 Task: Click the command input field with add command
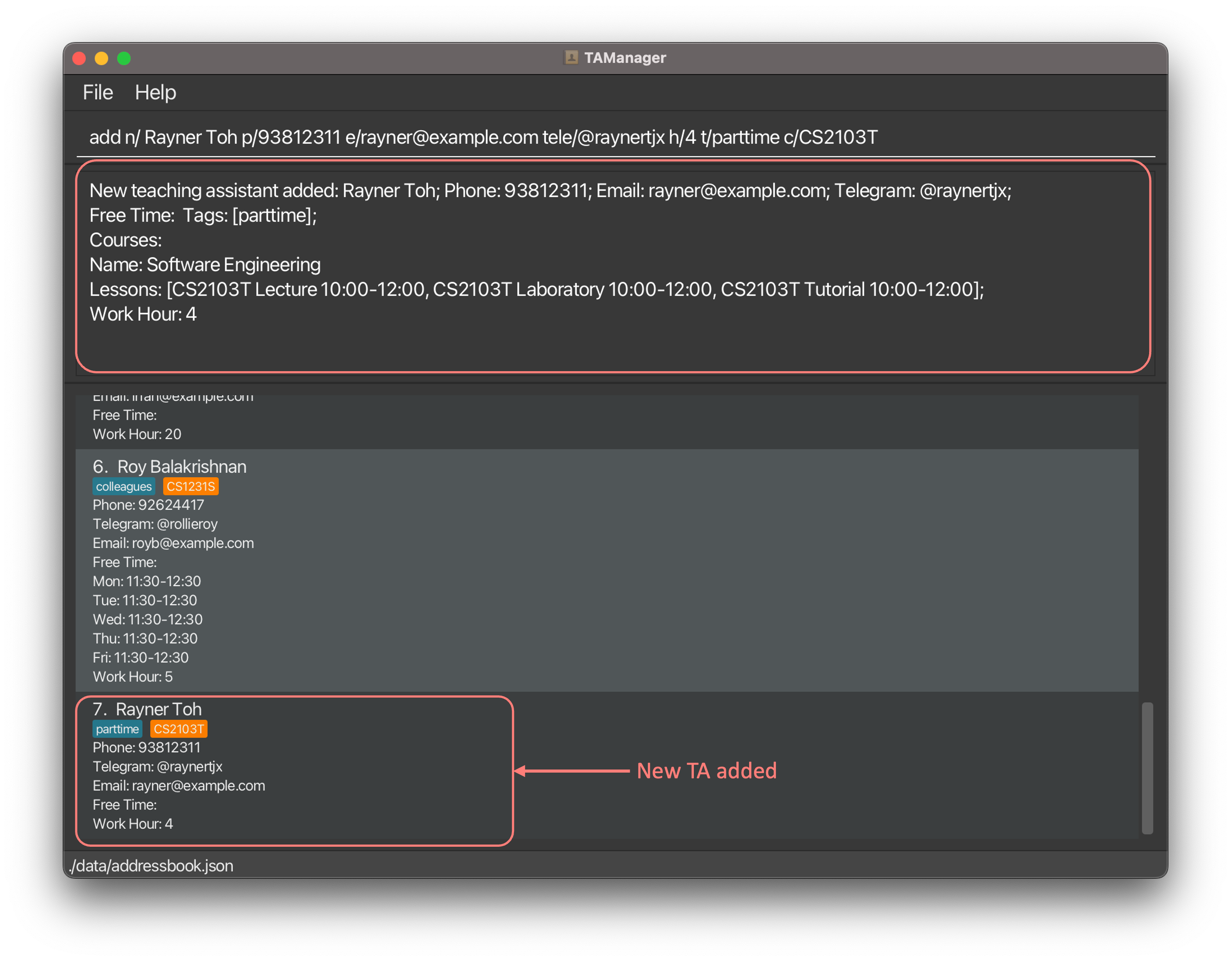pos(615,137)
